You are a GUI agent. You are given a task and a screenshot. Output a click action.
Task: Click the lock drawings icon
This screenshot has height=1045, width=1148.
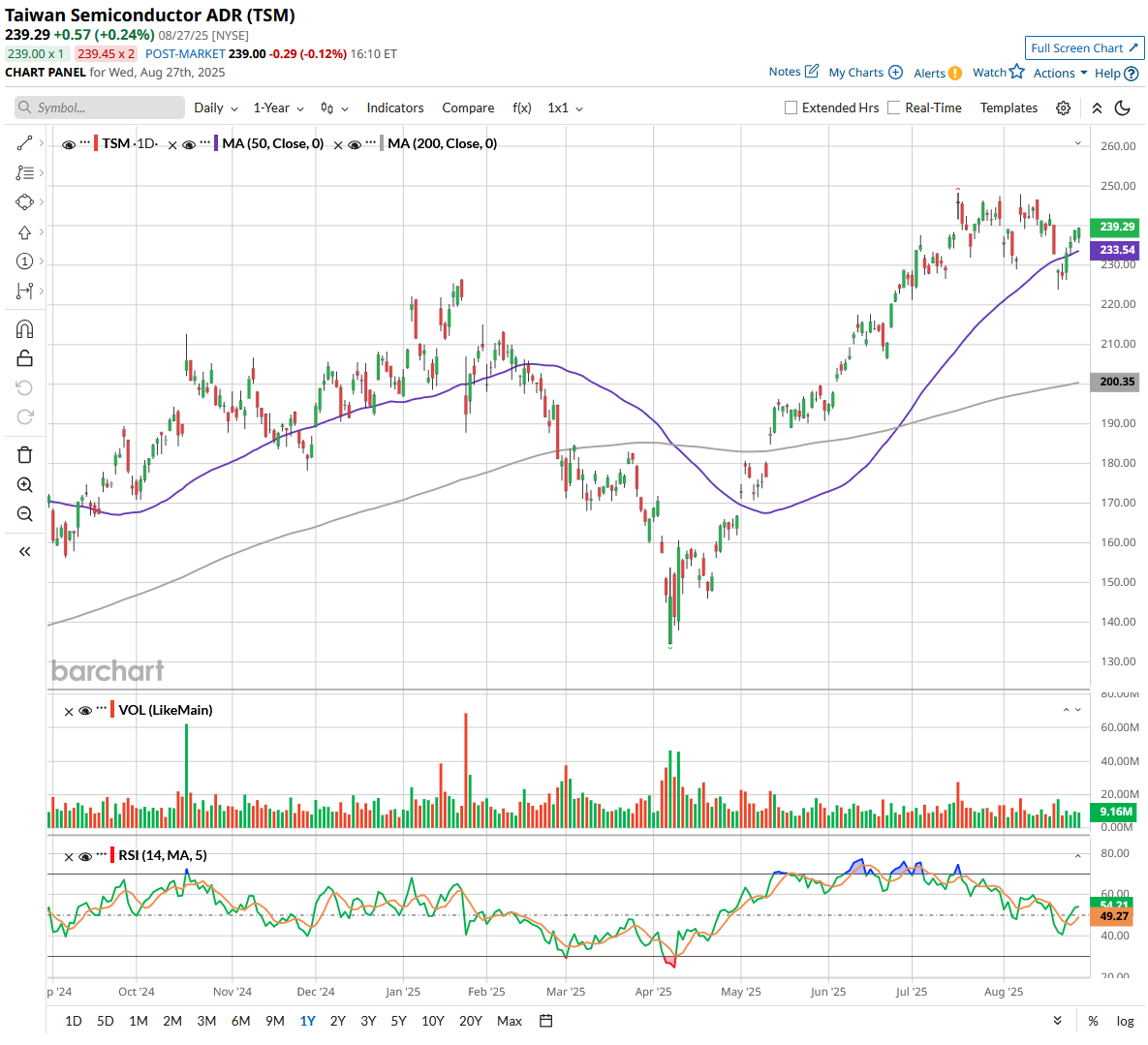pyautogui.click(x=25, y=358)
